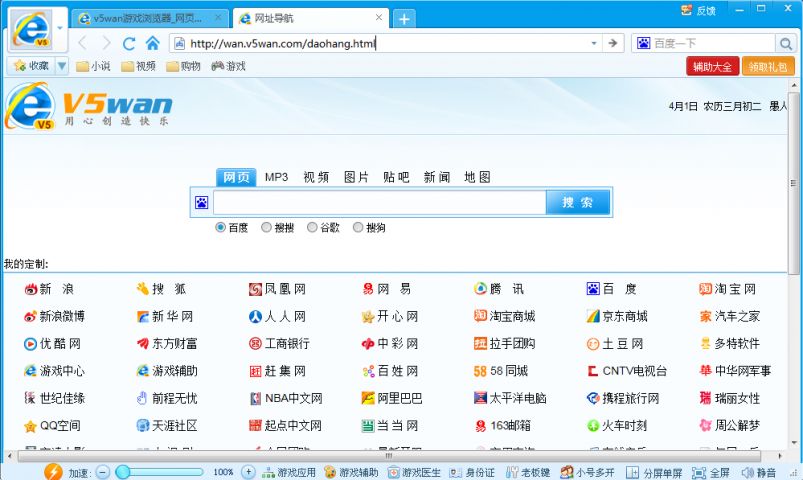Open 游戏医生 in status bar
Viewport: 803px width, 480px height.
(414, 472)
